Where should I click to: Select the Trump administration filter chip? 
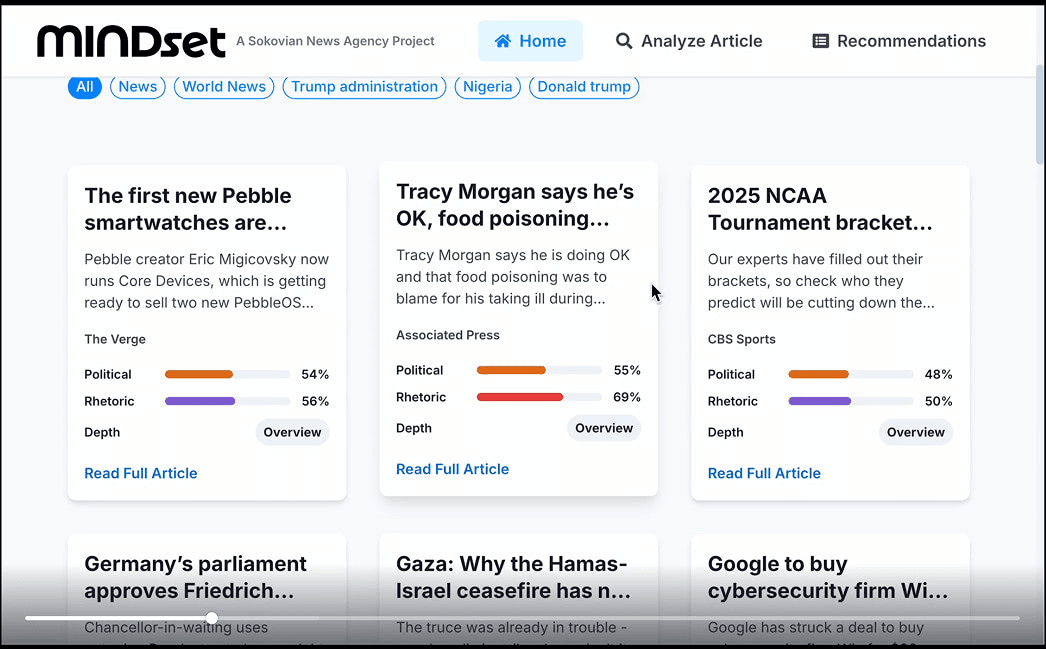click(x=363, y=87)
